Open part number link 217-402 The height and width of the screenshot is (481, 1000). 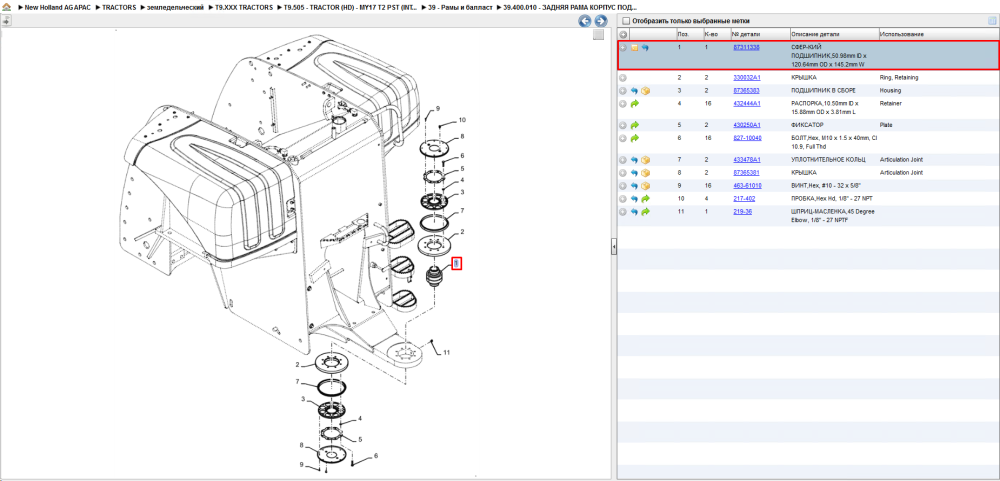point(743,198)
